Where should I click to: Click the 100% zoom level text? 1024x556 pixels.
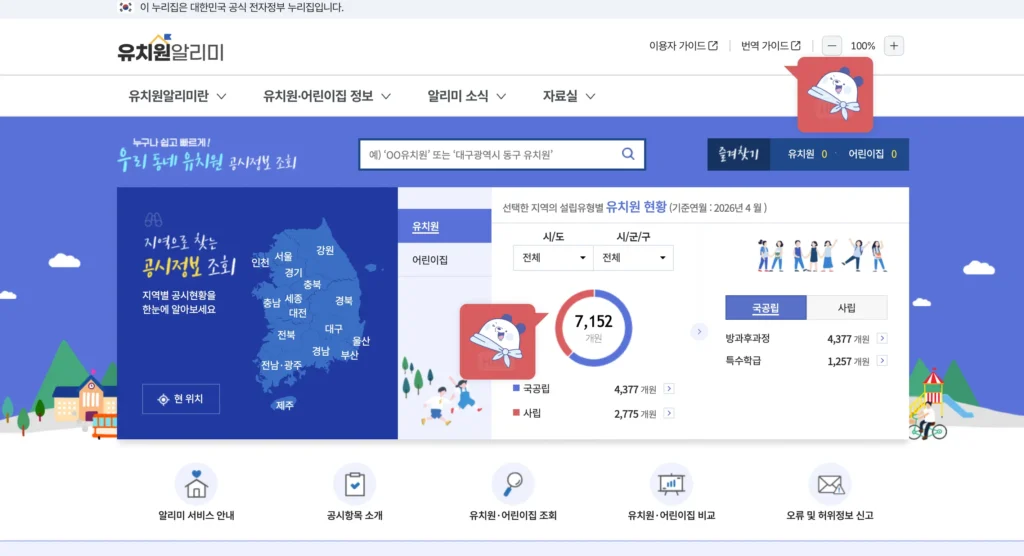863,46
